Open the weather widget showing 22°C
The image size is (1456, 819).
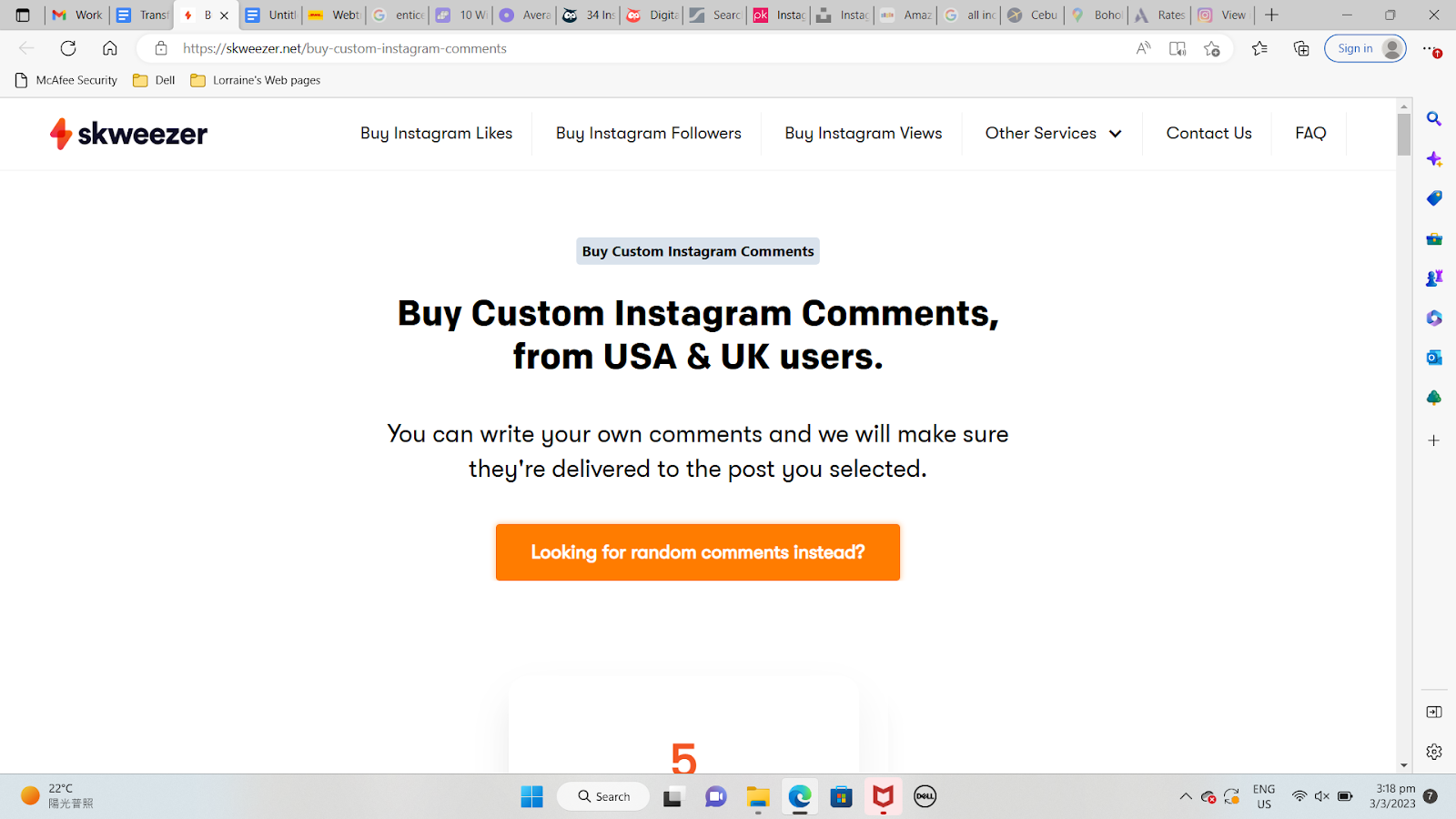pyautogui.click(x=56, y=796)
